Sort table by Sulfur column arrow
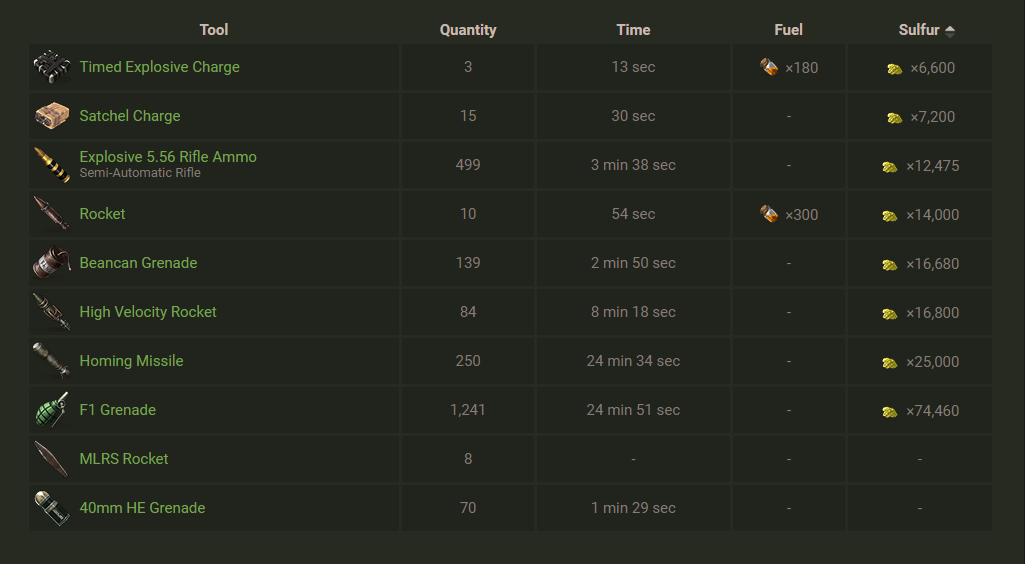Screen dimensions: 1025x564 pos(949,30)
